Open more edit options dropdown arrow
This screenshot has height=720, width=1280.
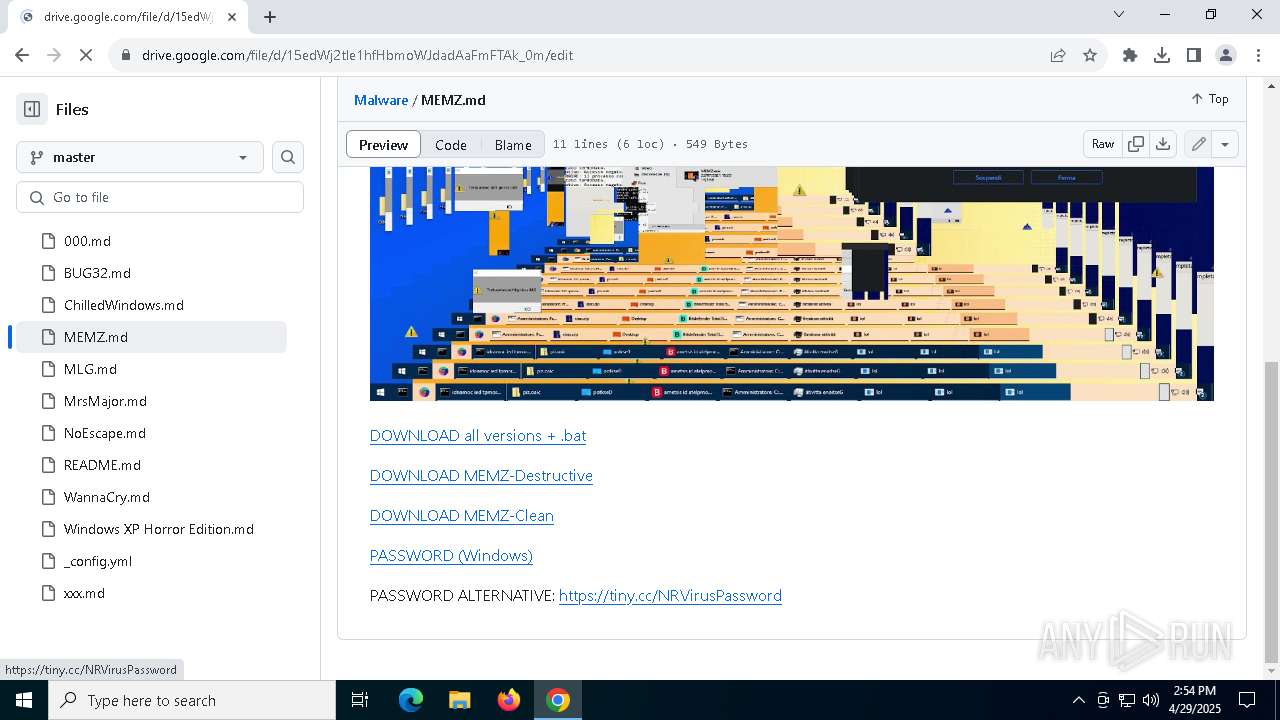coord(1224,144)
